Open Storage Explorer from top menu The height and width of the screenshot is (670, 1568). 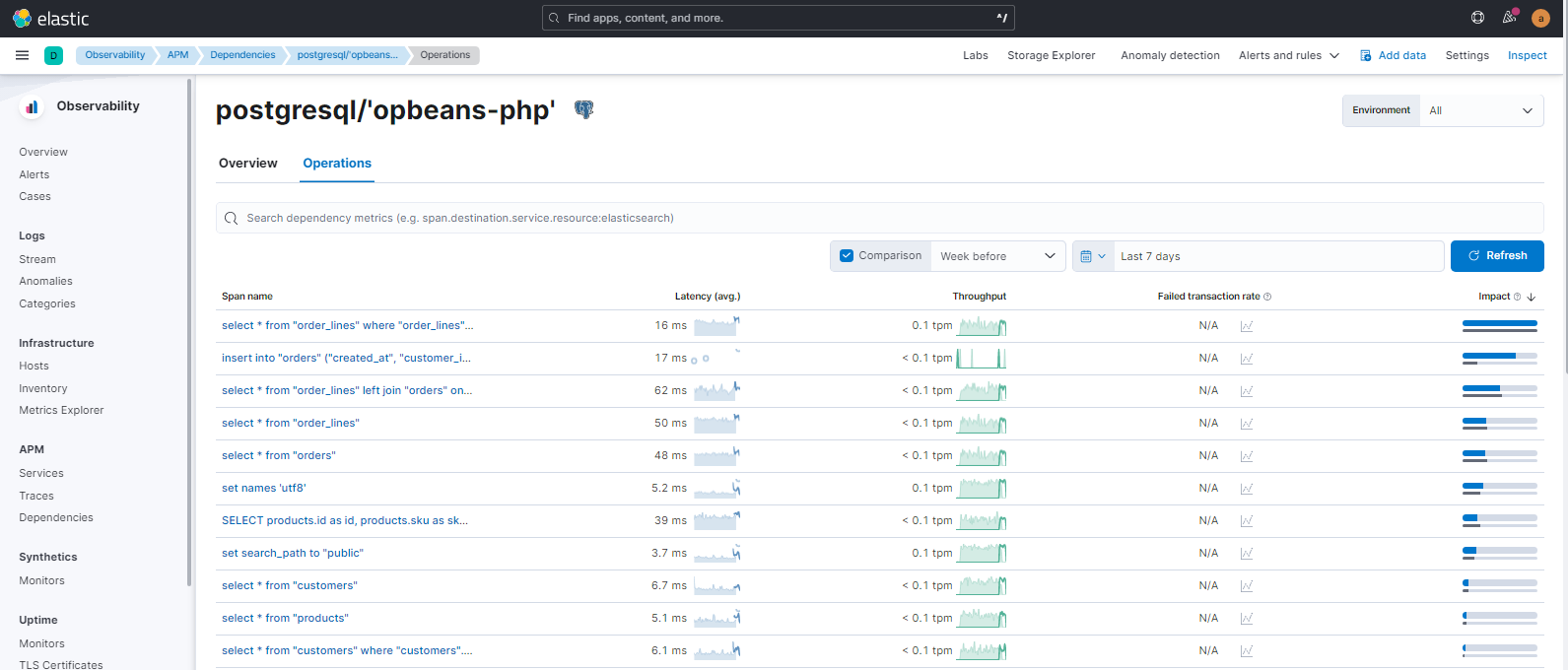1051,55
